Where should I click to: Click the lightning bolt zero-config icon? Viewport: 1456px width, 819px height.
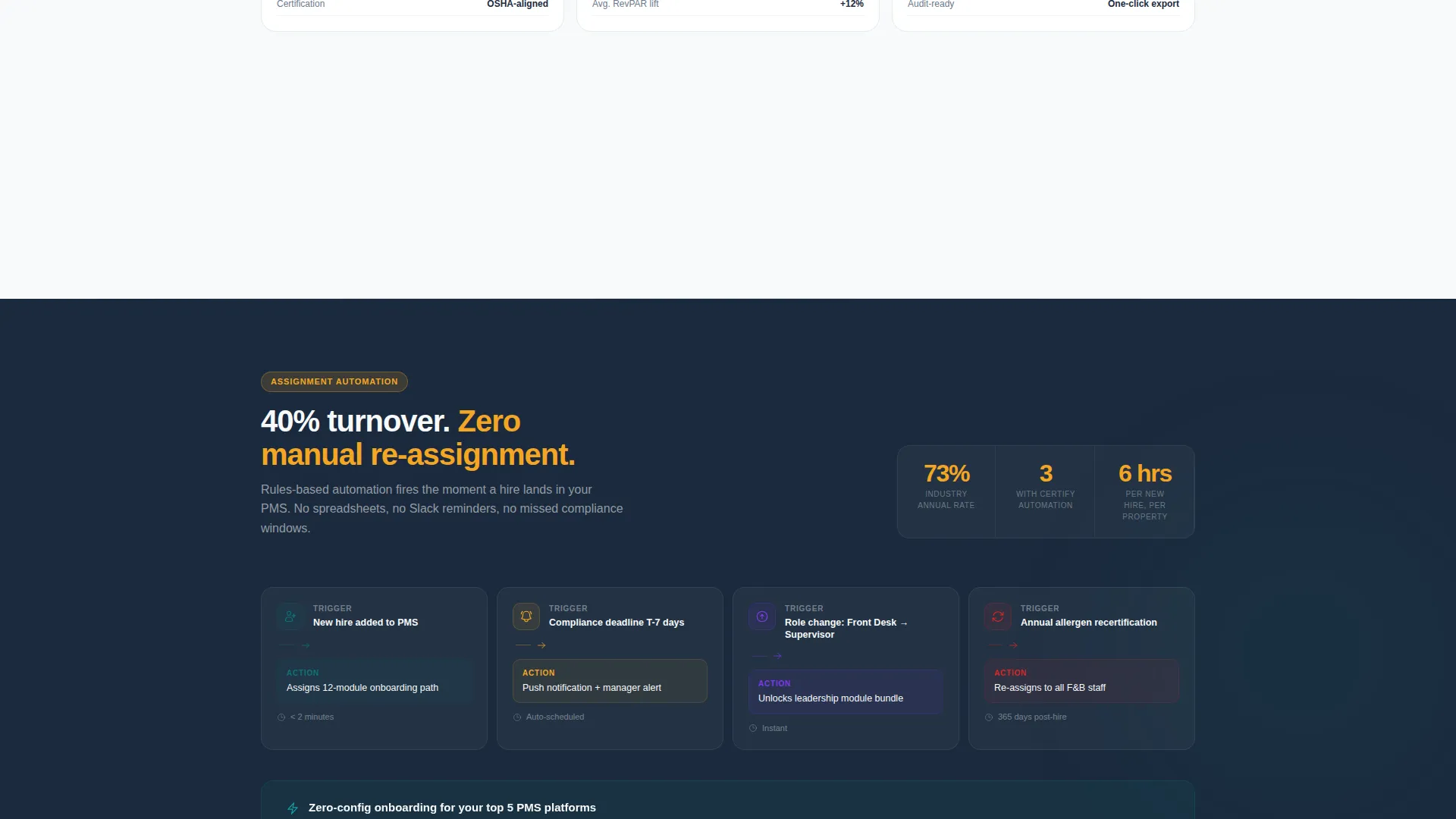(x=293, y=808)
